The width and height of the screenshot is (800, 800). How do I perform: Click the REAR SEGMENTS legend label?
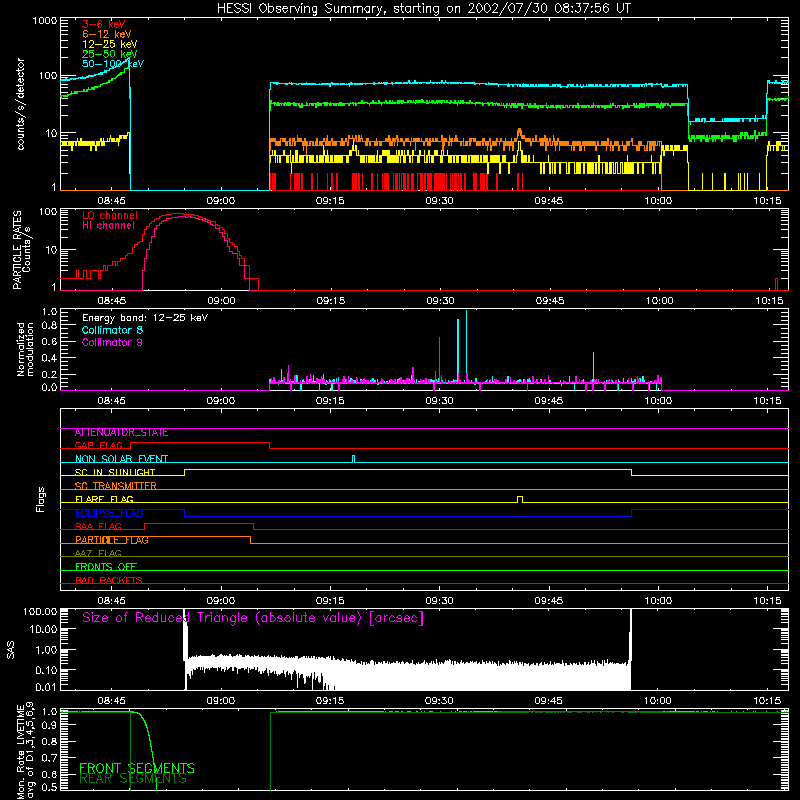pos(133,779)
